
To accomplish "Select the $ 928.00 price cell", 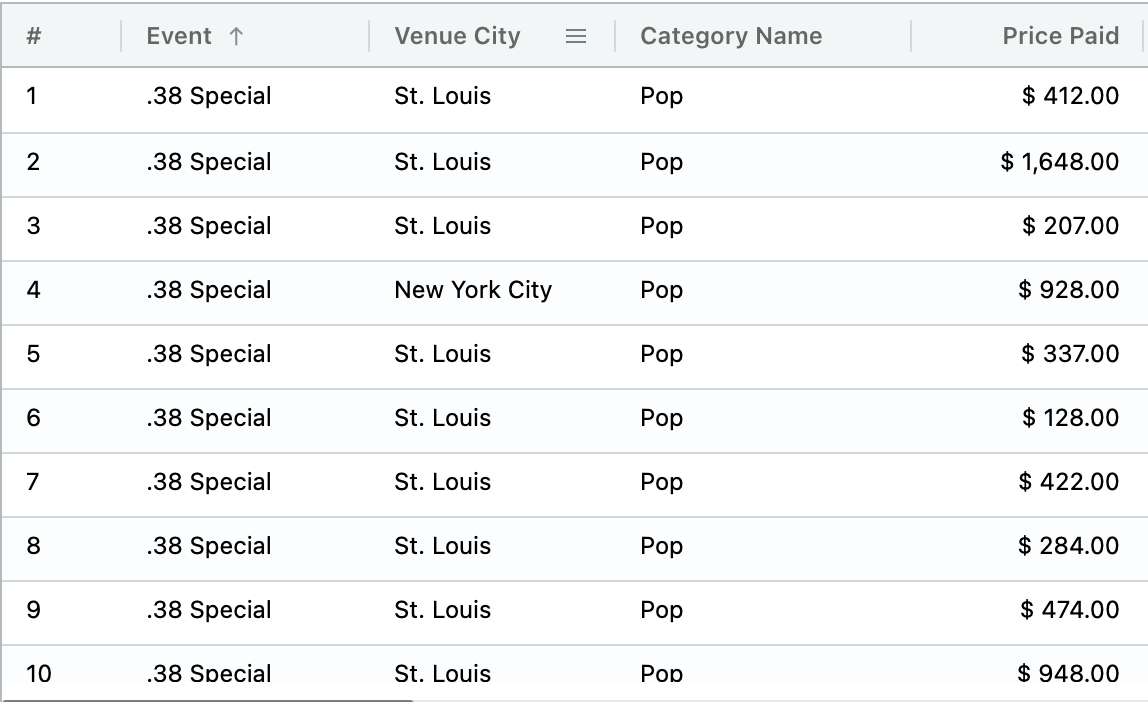I will tap(1068, 290).
